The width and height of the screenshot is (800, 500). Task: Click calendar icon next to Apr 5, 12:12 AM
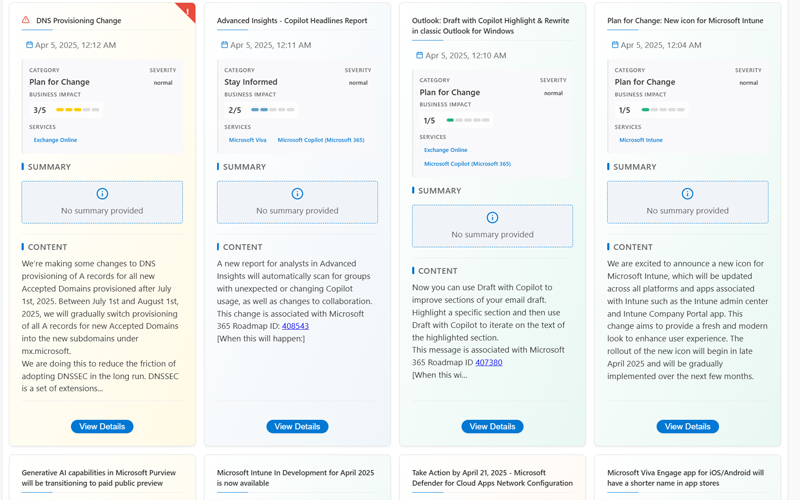(x=30, y=45)
